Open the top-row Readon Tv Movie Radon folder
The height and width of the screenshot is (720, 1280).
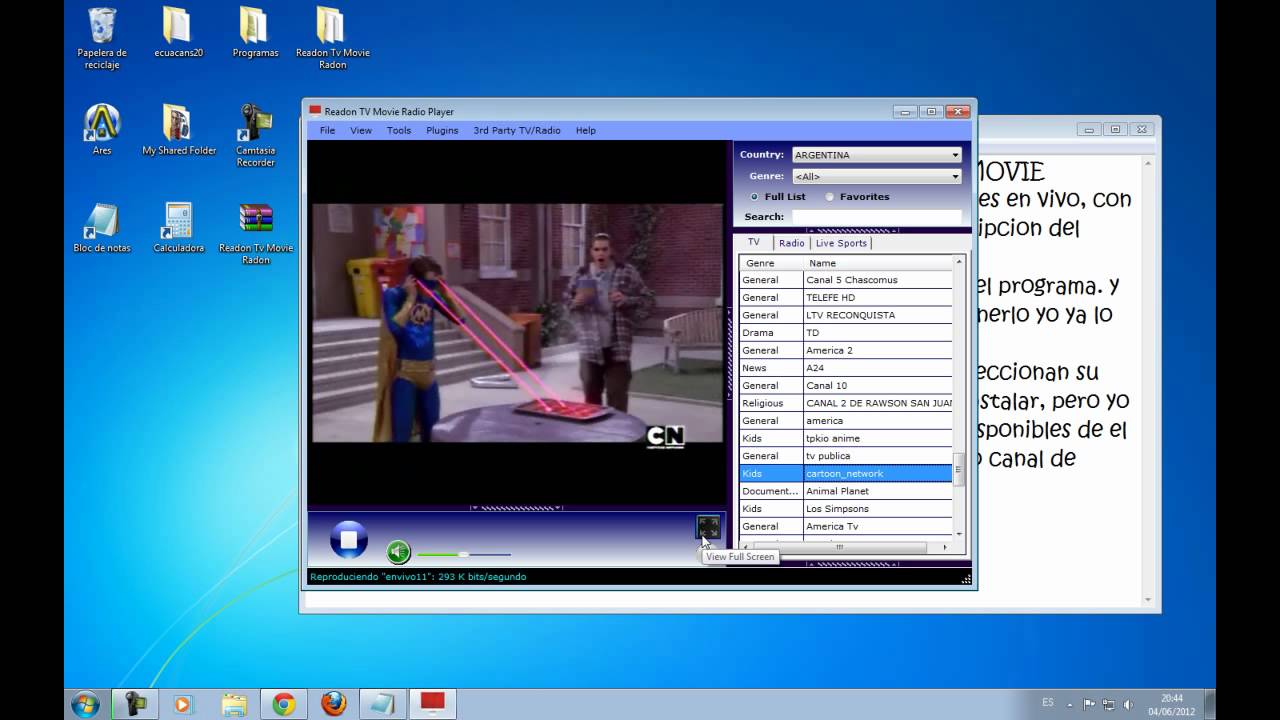click(333, 39)
